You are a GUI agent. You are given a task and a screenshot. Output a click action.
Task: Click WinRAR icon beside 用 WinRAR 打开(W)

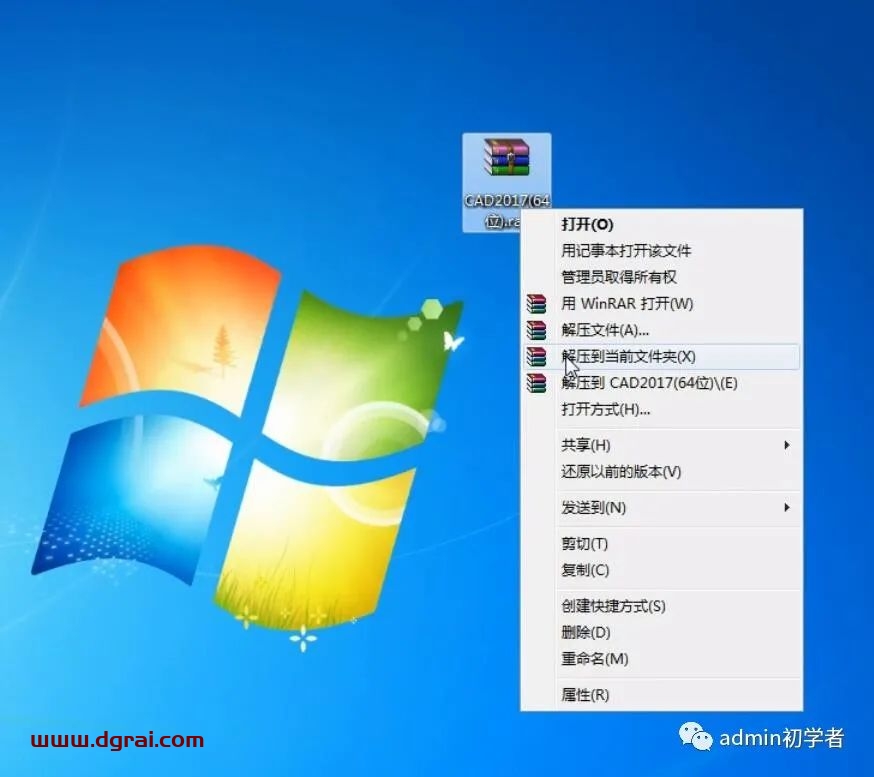pyautogui.click(x=536, y=304)
